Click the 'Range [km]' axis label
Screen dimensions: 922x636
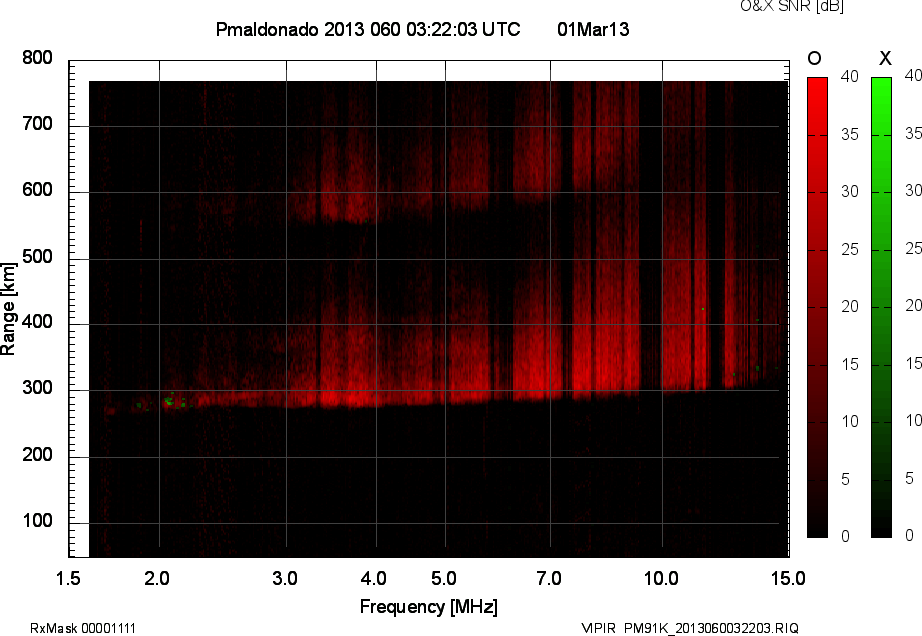coord(9,308)
